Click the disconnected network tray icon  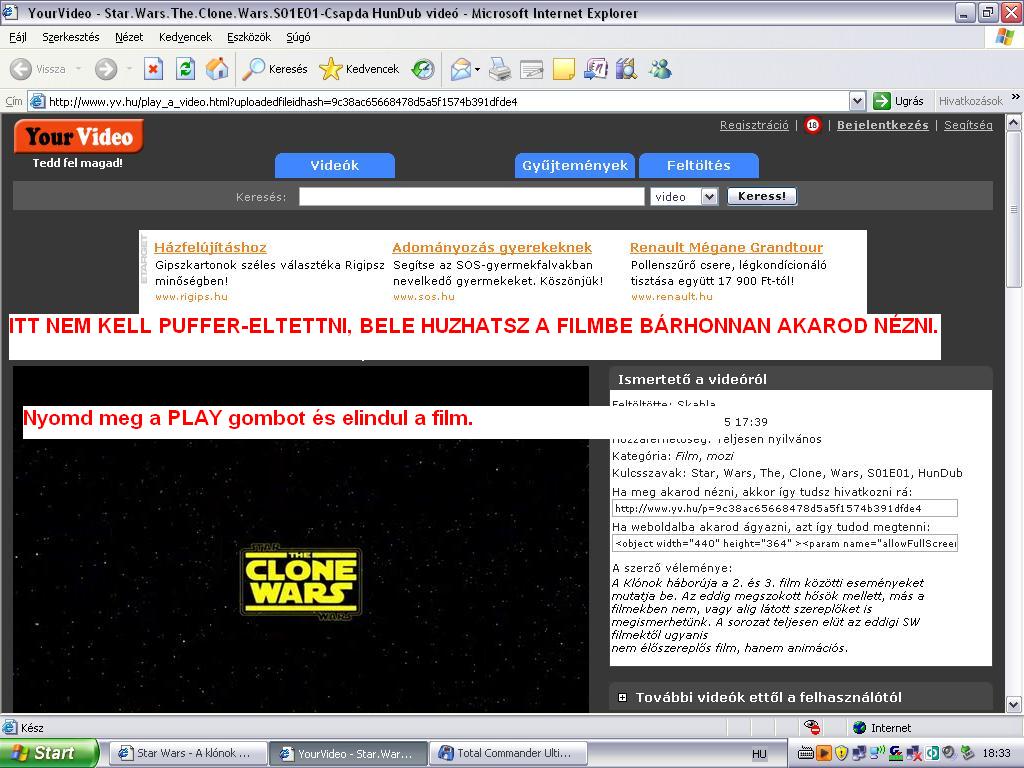914,754
